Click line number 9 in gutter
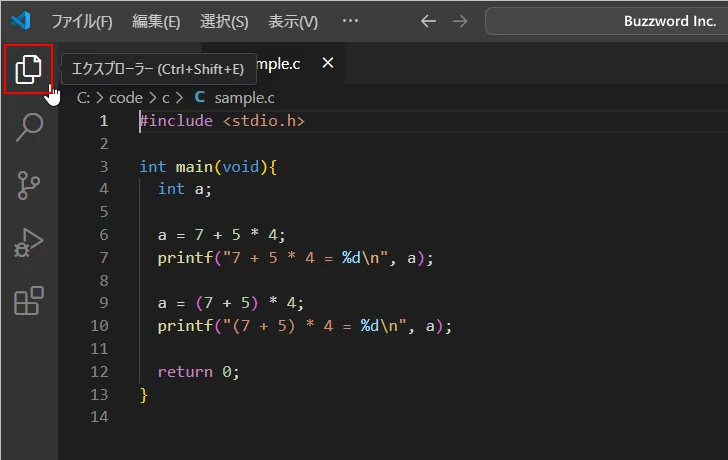728x460 pixels. tap(104, 303)
